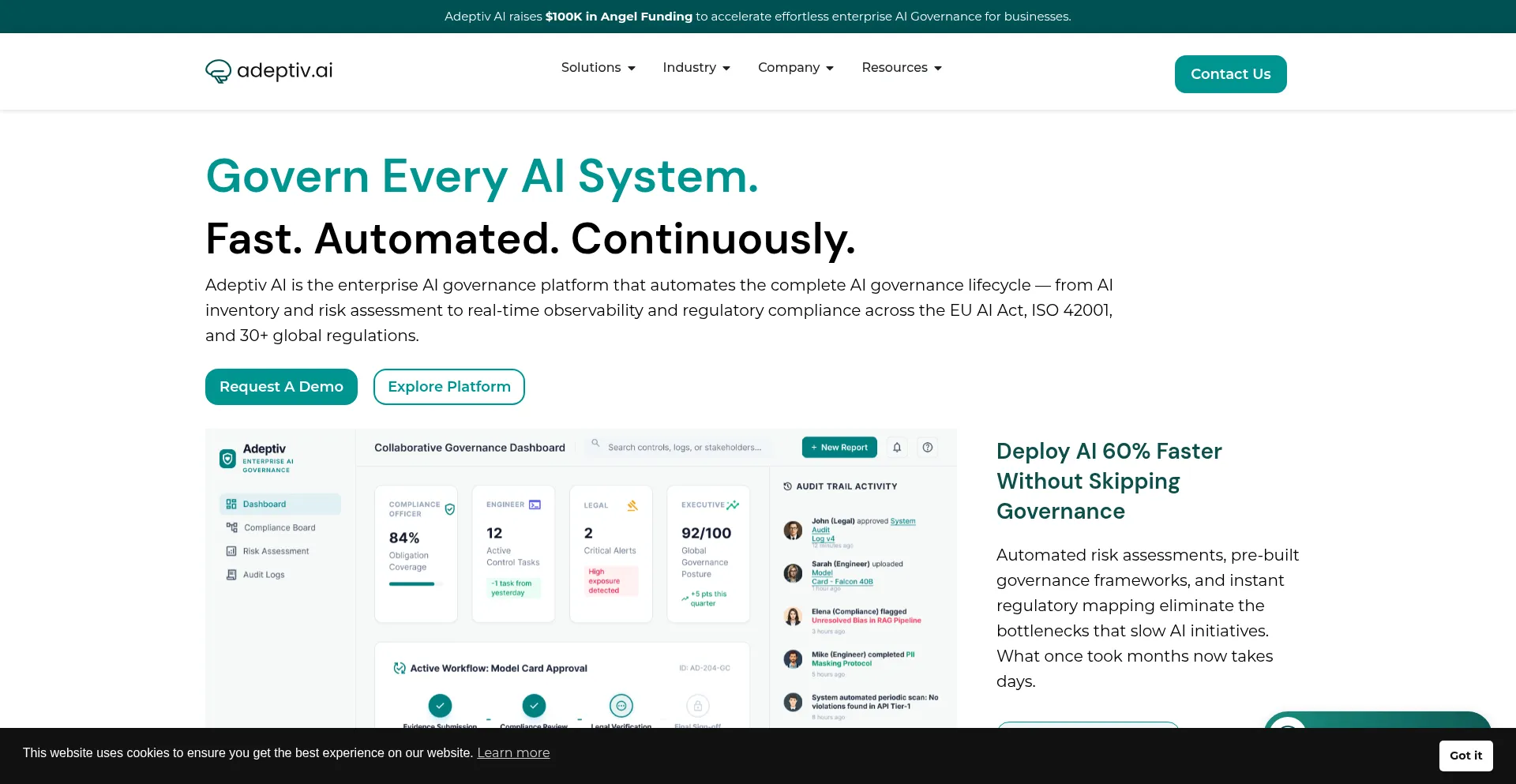This screenshot has height=784, width=1516.
Task: Click the System scan avatar in the audit trail
Action: (x=793, y=702)
